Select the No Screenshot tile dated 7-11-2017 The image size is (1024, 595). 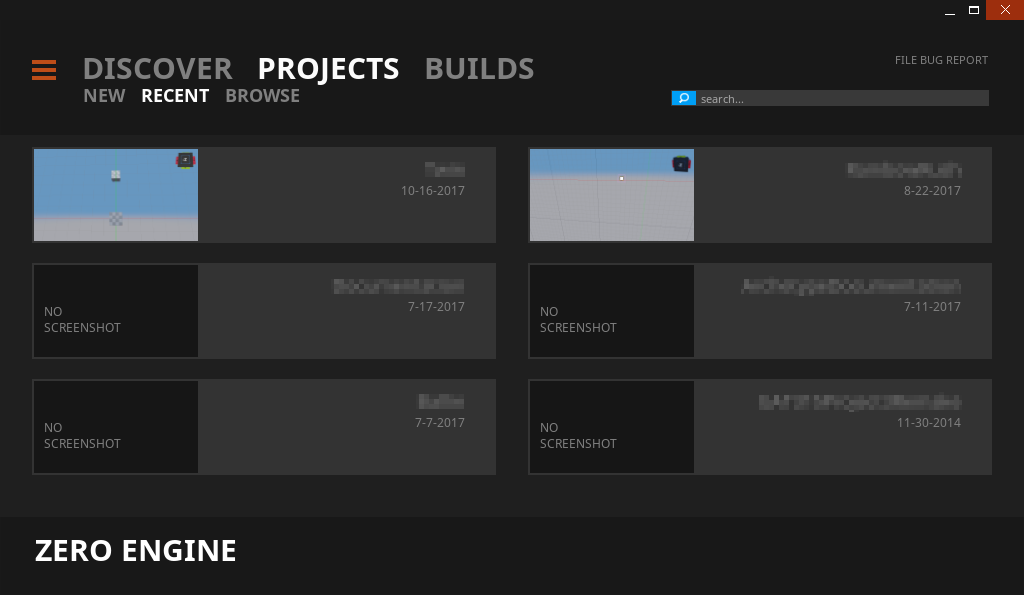pyautogui.click(x=612, y=311)
